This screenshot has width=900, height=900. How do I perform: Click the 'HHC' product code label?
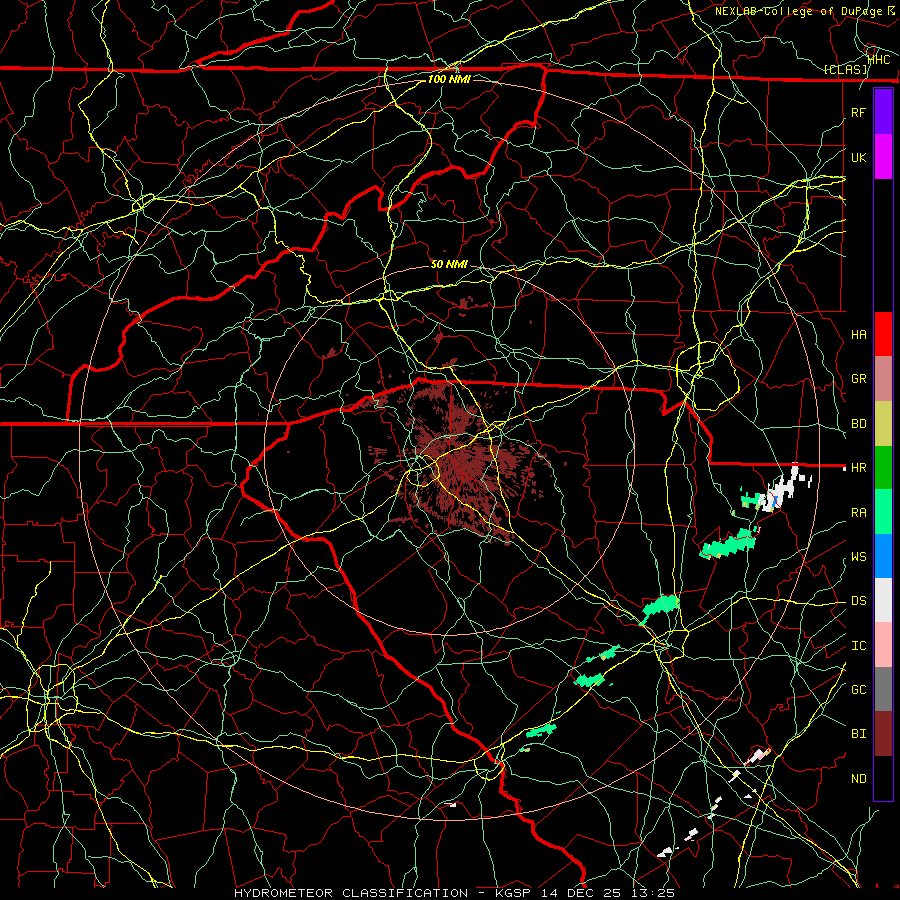point(879,60)
